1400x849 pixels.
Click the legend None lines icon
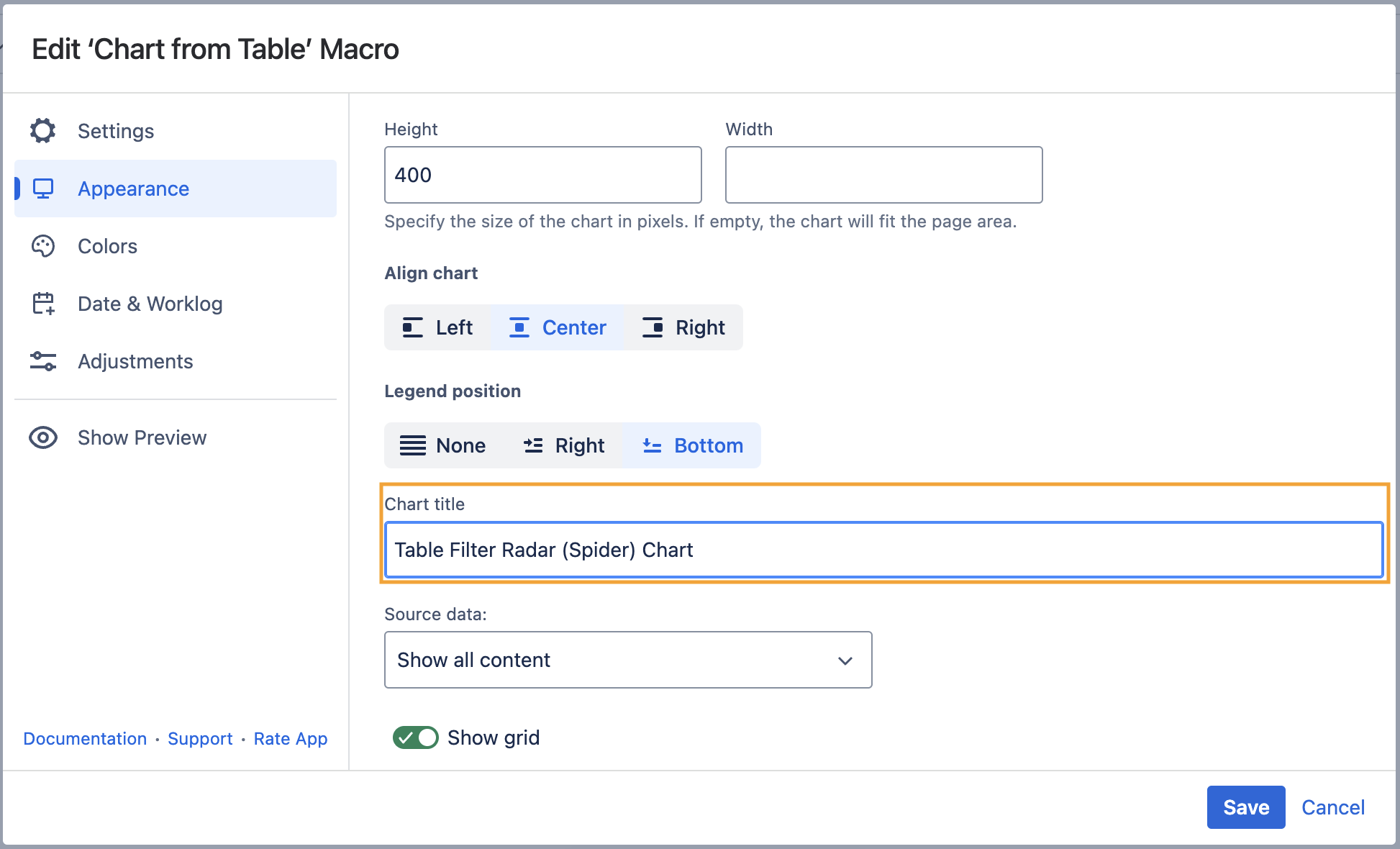coord(412,445)
